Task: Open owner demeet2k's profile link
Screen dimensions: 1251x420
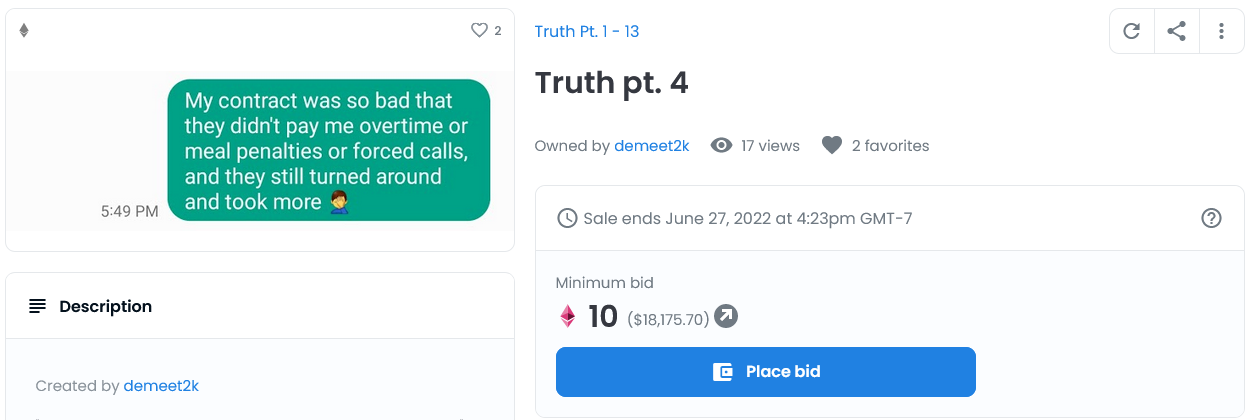Action: tap(652, 146)
